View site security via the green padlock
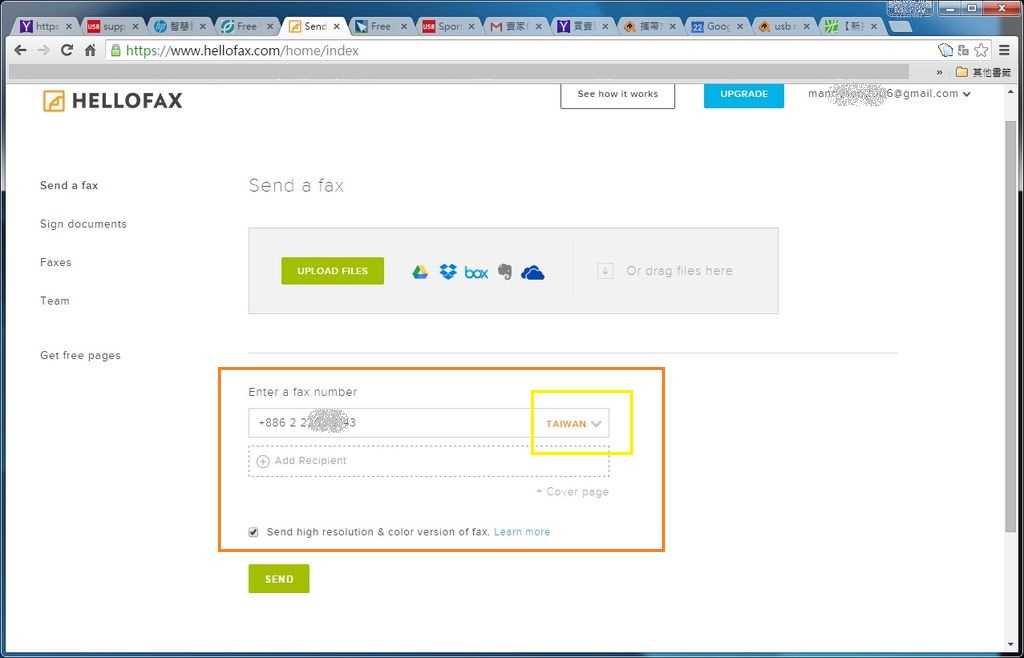Screen dimensions: 1024x658 pyautogui.click(x=116, y=50)
